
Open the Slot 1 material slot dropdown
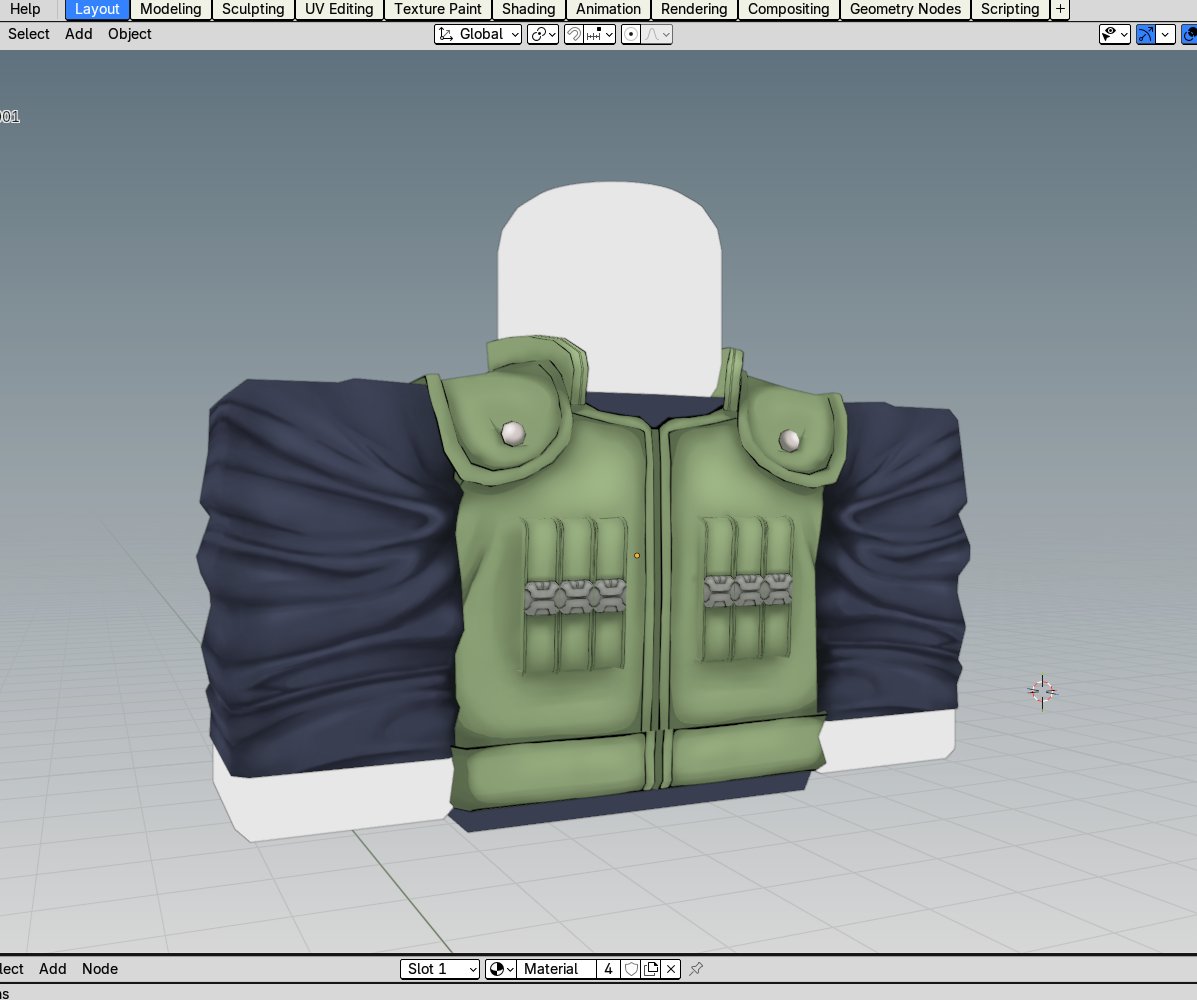point(440,969)
